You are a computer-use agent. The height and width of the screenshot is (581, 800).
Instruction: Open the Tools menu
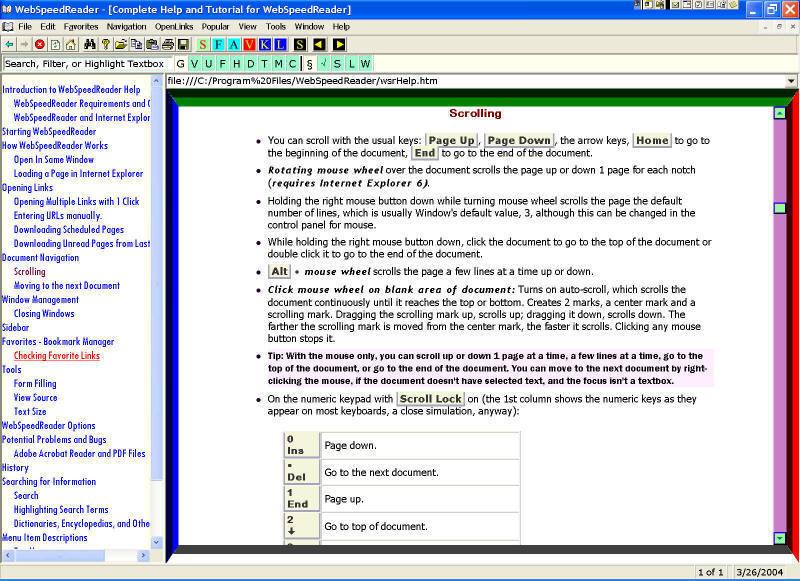point(276,27)
